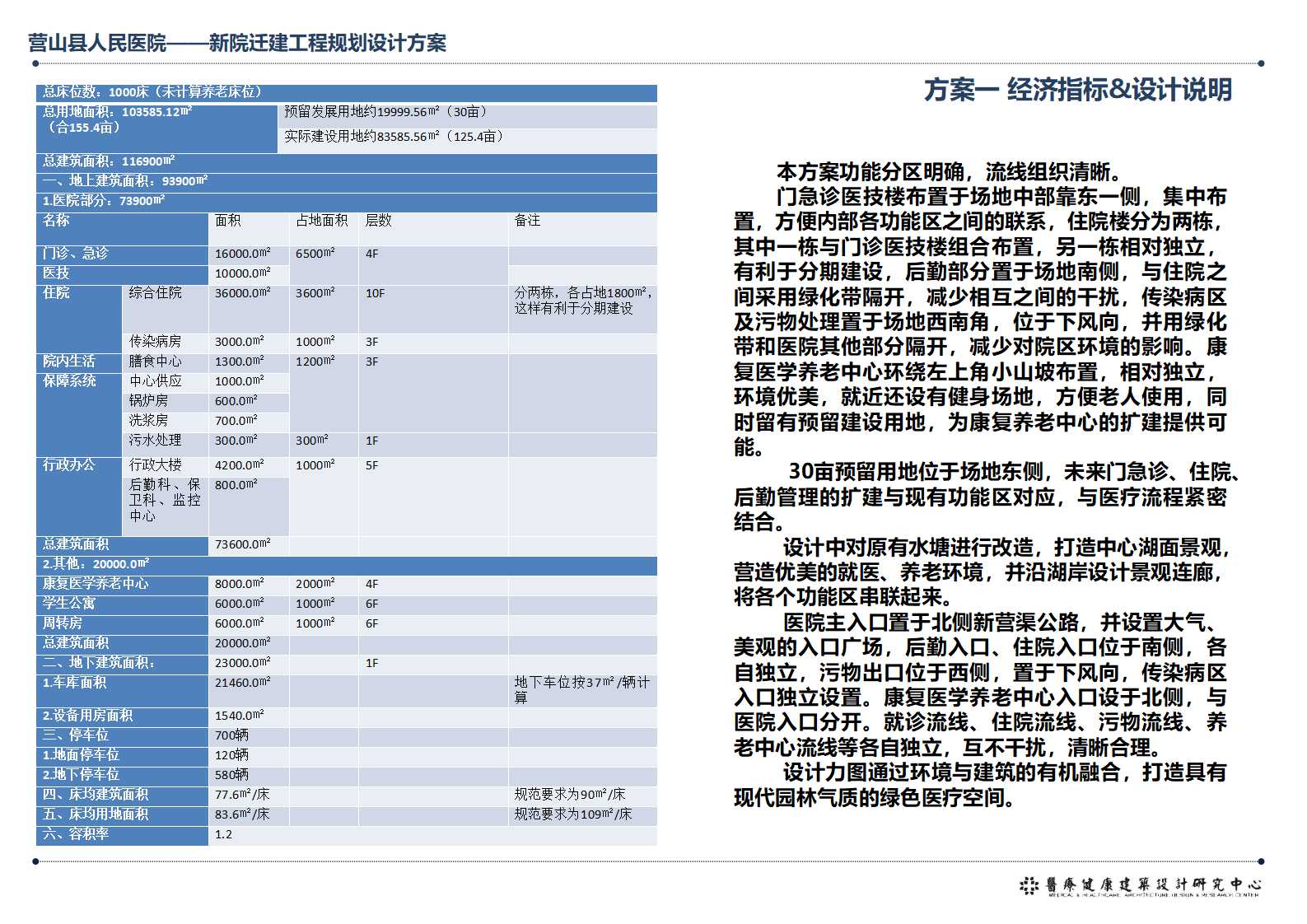The height and width of the screenshot is (924, 1307).
Task: Click the 医技 row label
Action: (56, 273)
